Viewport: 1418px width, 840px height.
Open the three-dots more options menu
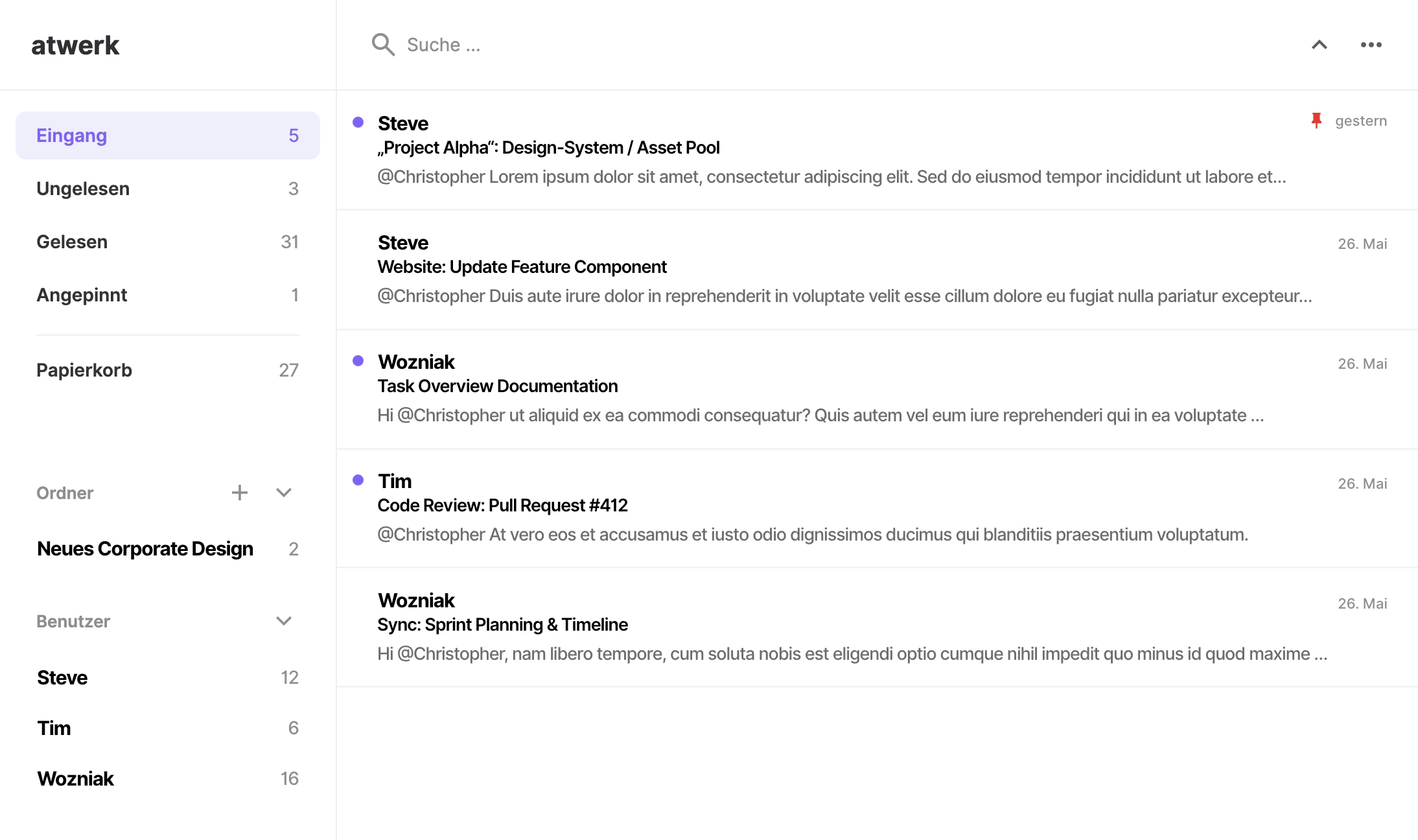coord(1371,45)
